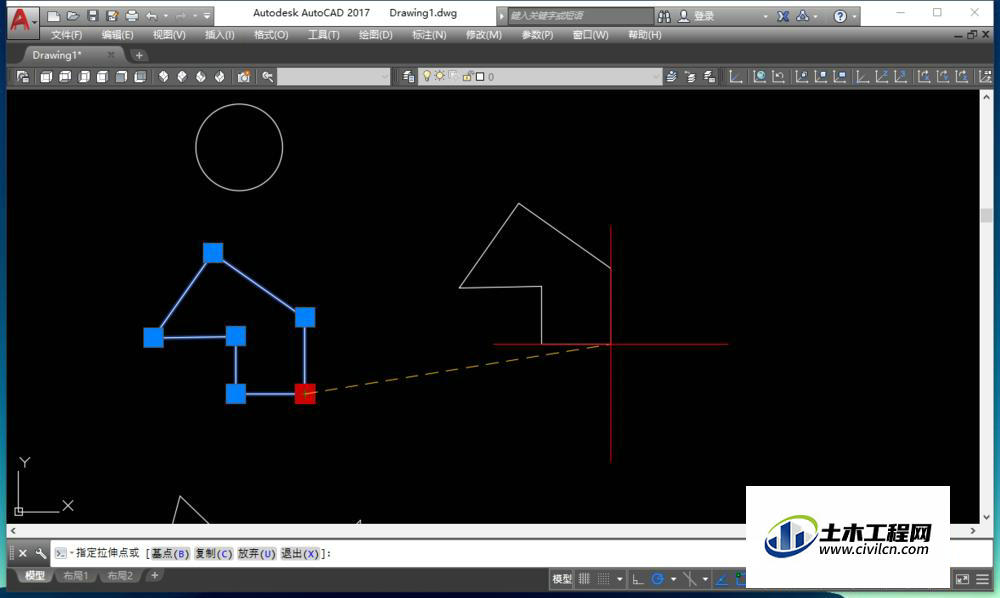
Task: Click the Autodesk Exchange X icon
Action: 783,16
